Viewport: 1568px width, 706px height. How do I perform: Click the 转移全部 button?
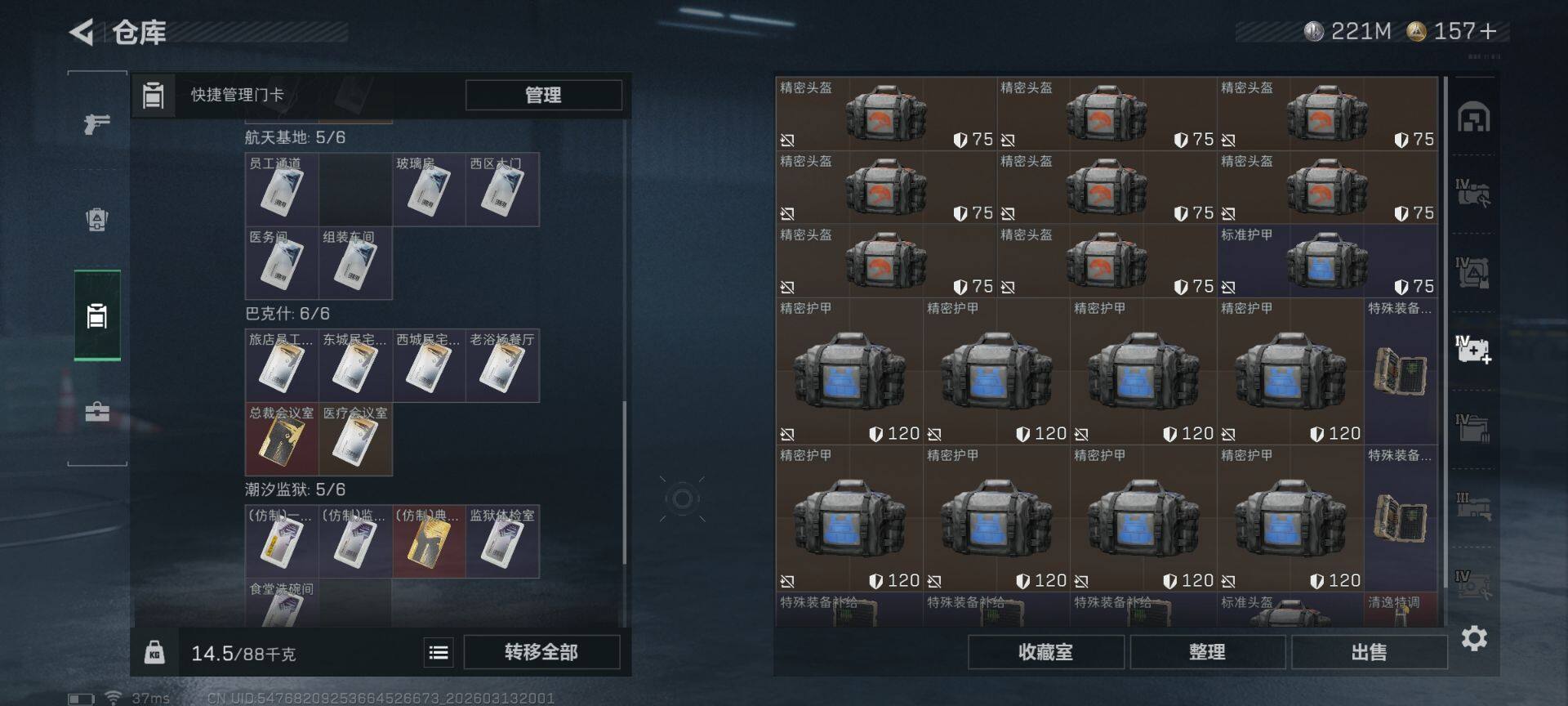click(541, 652)
